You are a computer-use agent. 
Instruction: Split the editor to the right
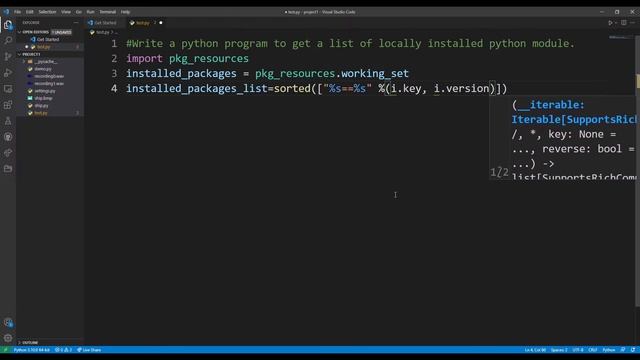click(624, 23)
